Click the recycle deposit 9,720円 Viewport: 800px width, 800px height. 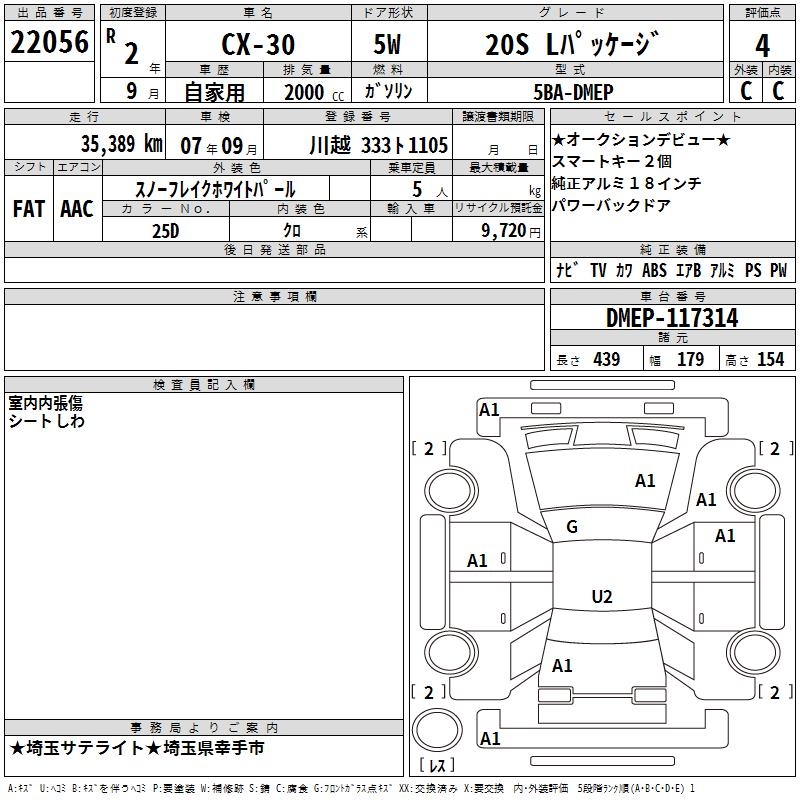click(511, 231)
